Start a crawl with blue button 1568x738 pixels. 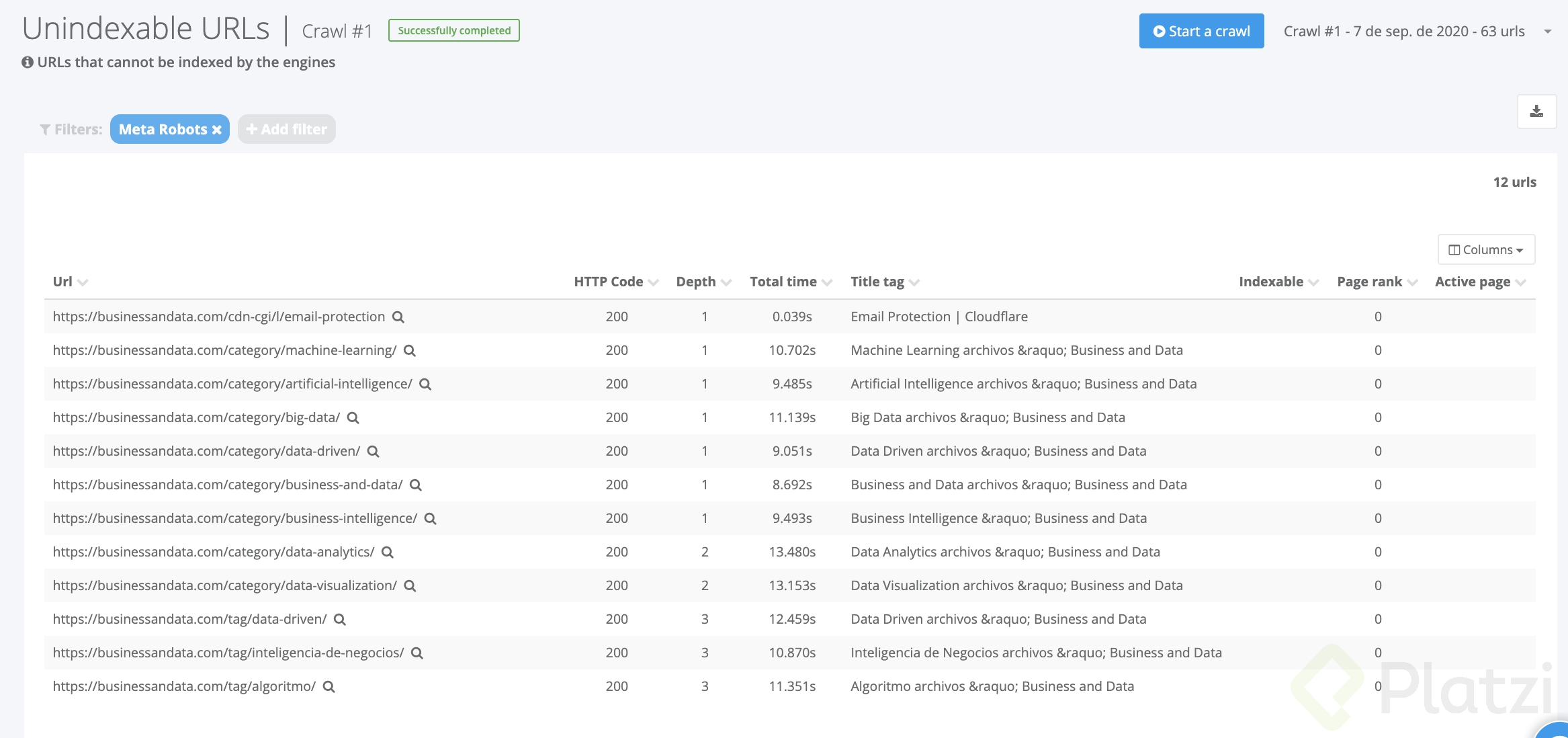point(1201,31)
